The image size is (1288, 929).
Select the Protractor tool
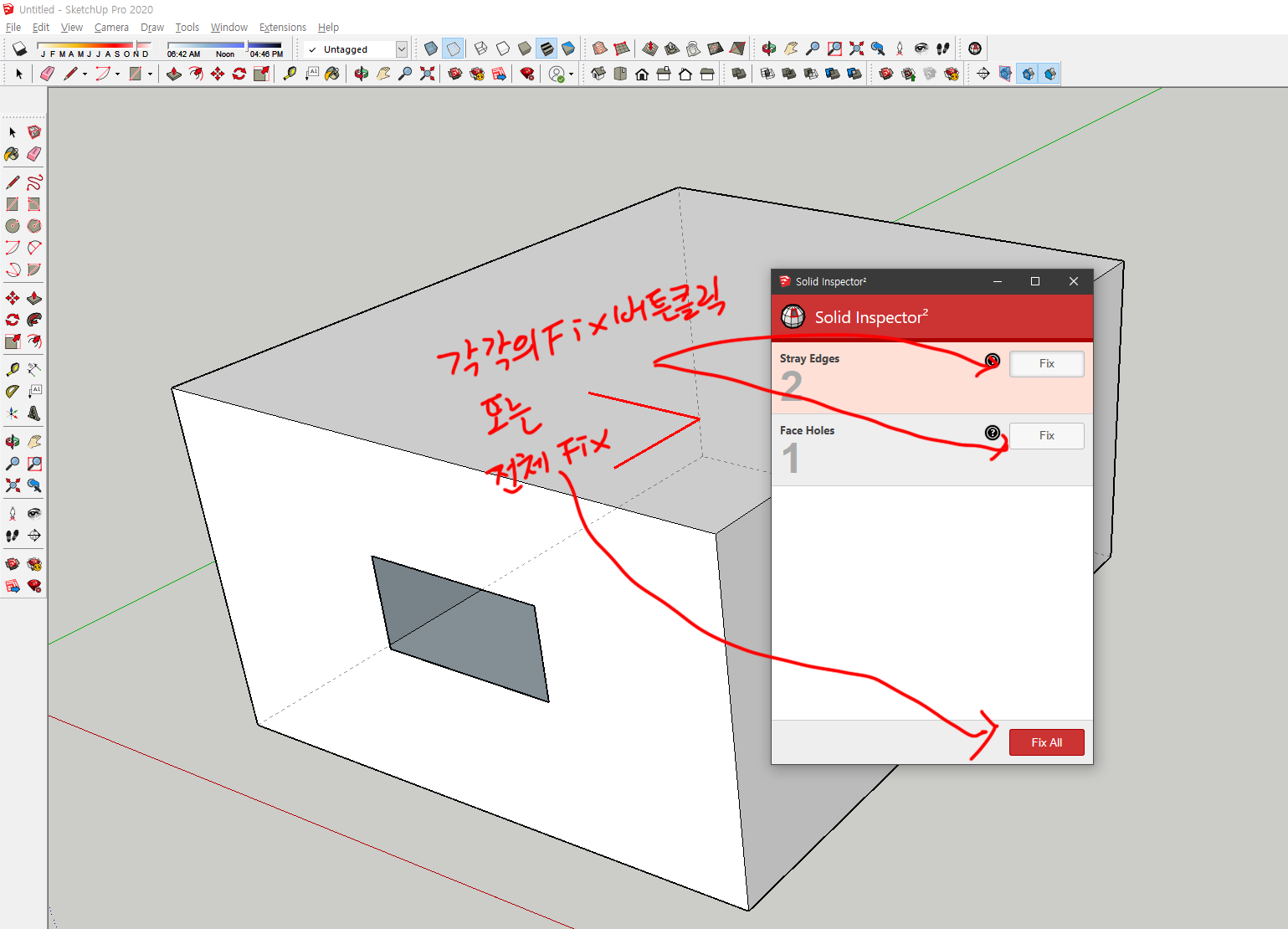[x=12, y=391]
